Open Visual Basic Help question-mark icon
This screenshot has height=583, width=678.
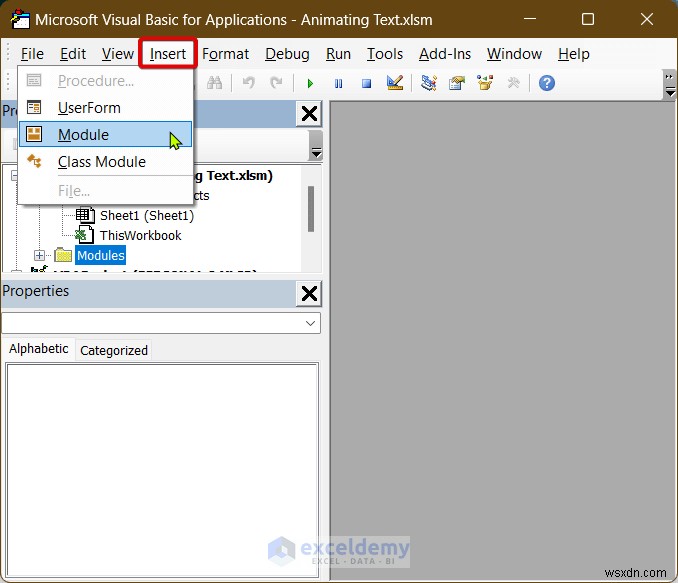tap(547, 83)
